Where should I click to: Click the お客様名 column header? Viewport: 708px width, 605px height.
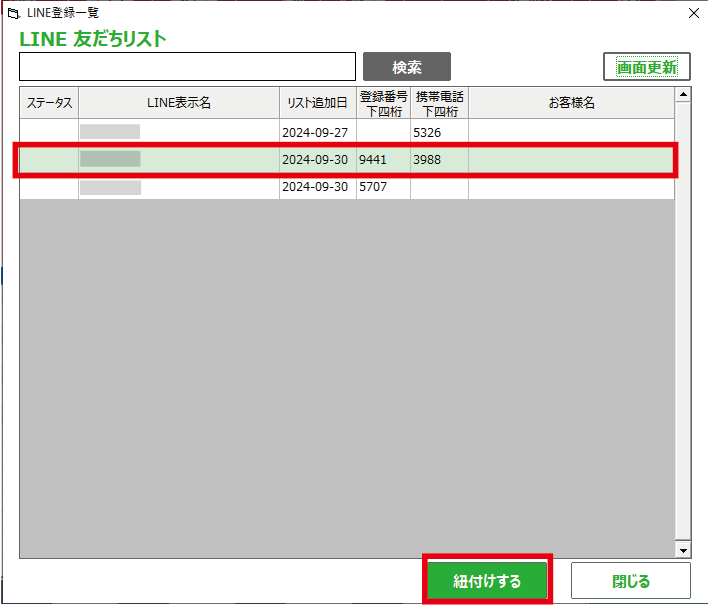(x=571, y=103)
